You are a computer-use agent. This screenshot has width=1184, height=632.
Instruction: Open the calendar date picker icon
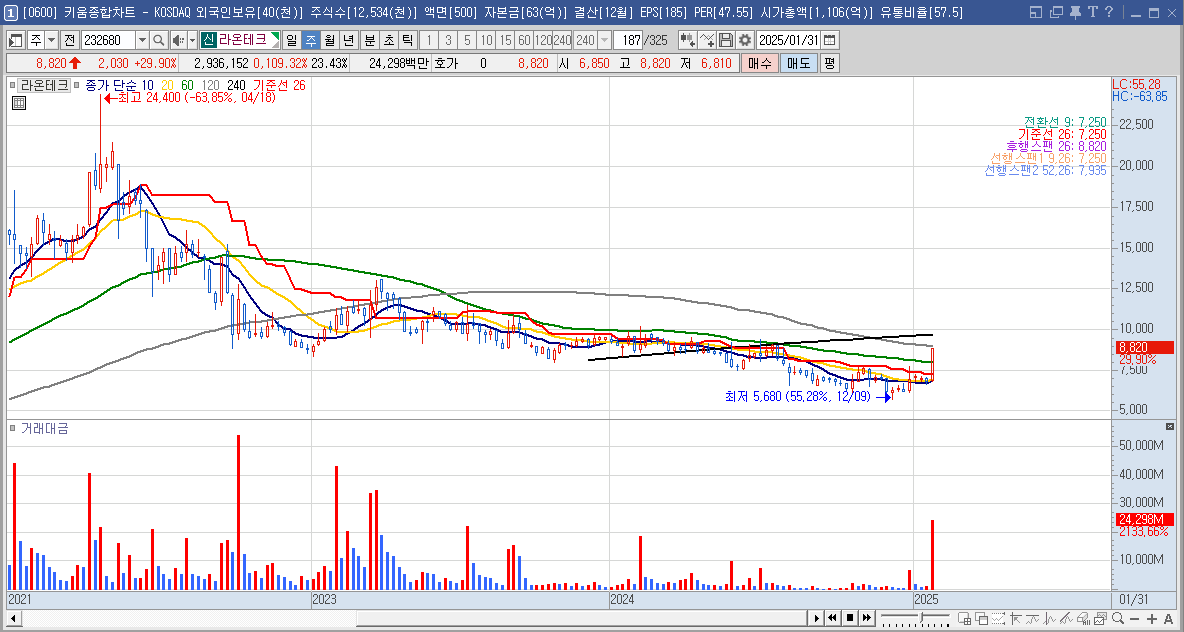(x=829, y=40)
